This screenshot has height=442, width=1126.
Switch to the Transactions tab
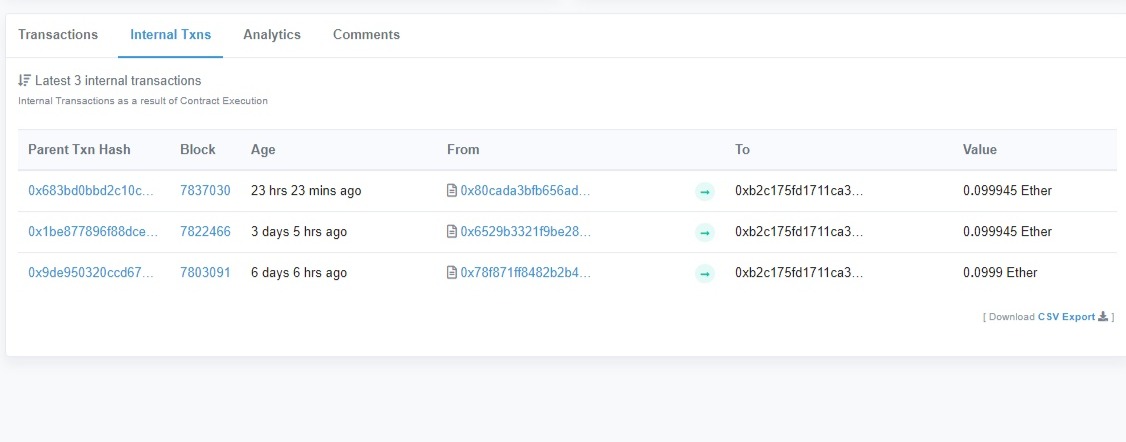click(57, 34)
